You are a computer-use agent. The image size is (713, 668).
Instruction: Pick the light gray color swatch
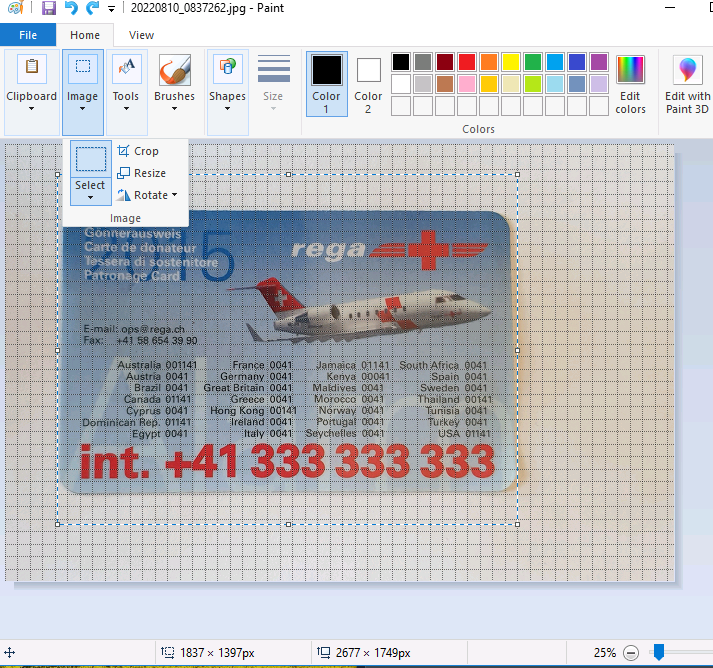point(423,84)
